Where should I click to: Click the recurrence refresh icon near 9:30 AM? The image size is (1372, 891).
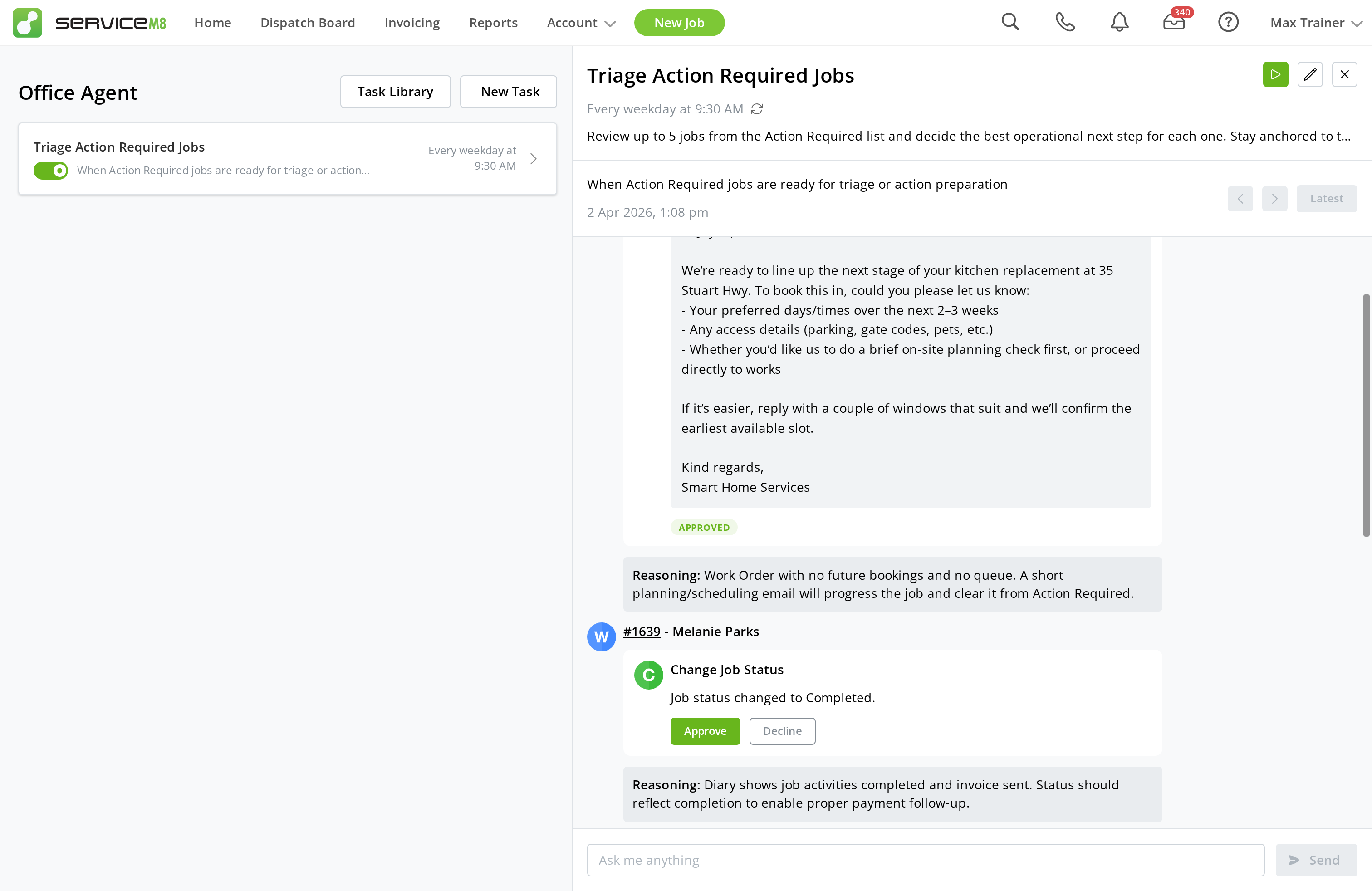click(756, 109)
